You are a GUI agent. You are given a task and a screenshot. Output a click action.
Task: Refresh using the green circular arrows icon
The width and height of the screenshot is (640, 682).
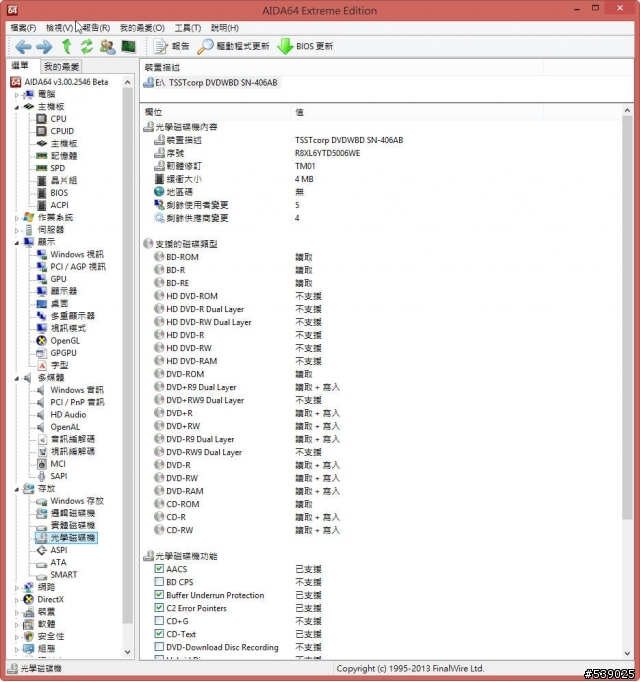(x=87, y=46)
